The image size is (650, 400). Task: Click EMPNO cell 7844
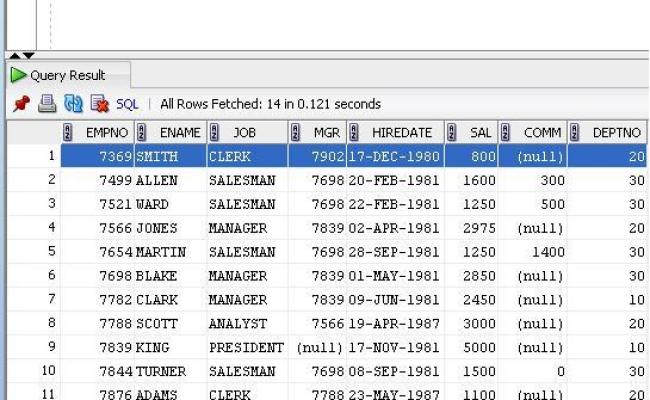point(98,371)
